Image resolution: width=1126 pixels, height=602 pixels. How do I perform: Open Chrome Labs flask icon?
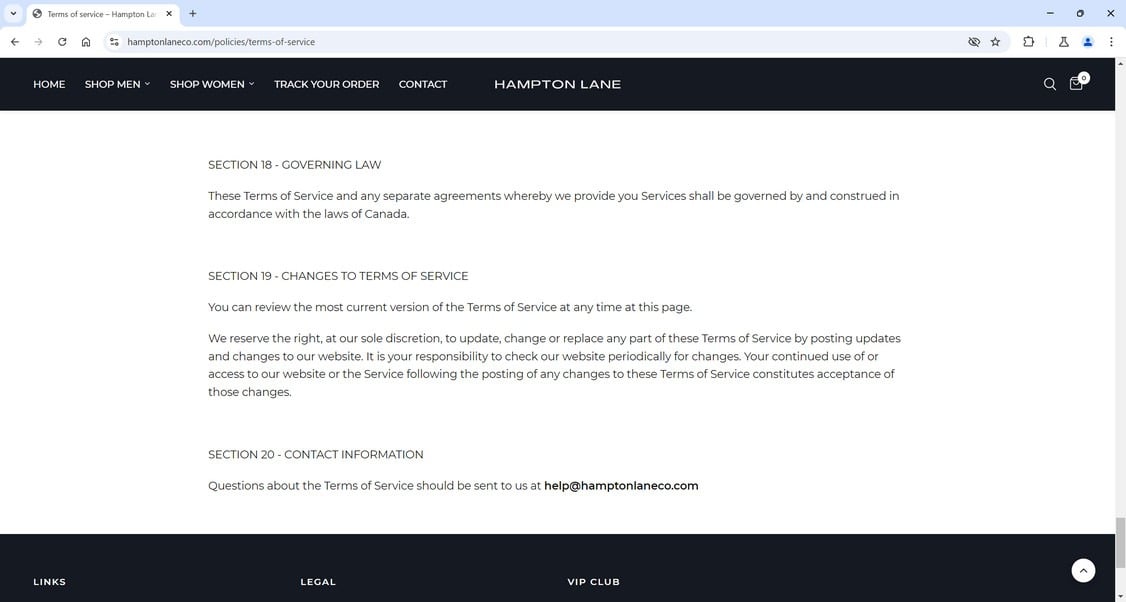coord(1064,42)
